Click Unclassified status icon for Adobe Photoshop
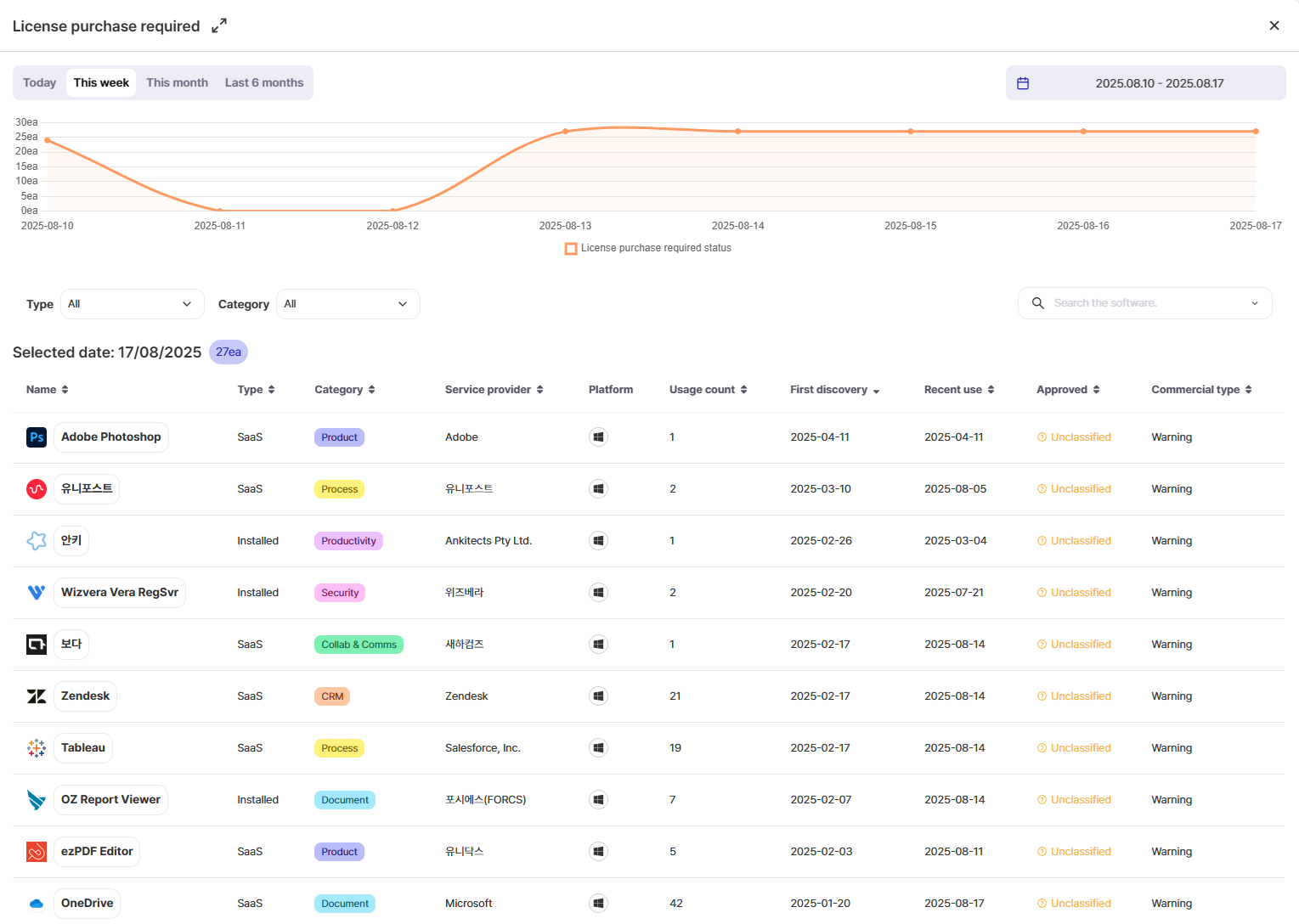This screenshot has width=1299, height=924. 1042,437
